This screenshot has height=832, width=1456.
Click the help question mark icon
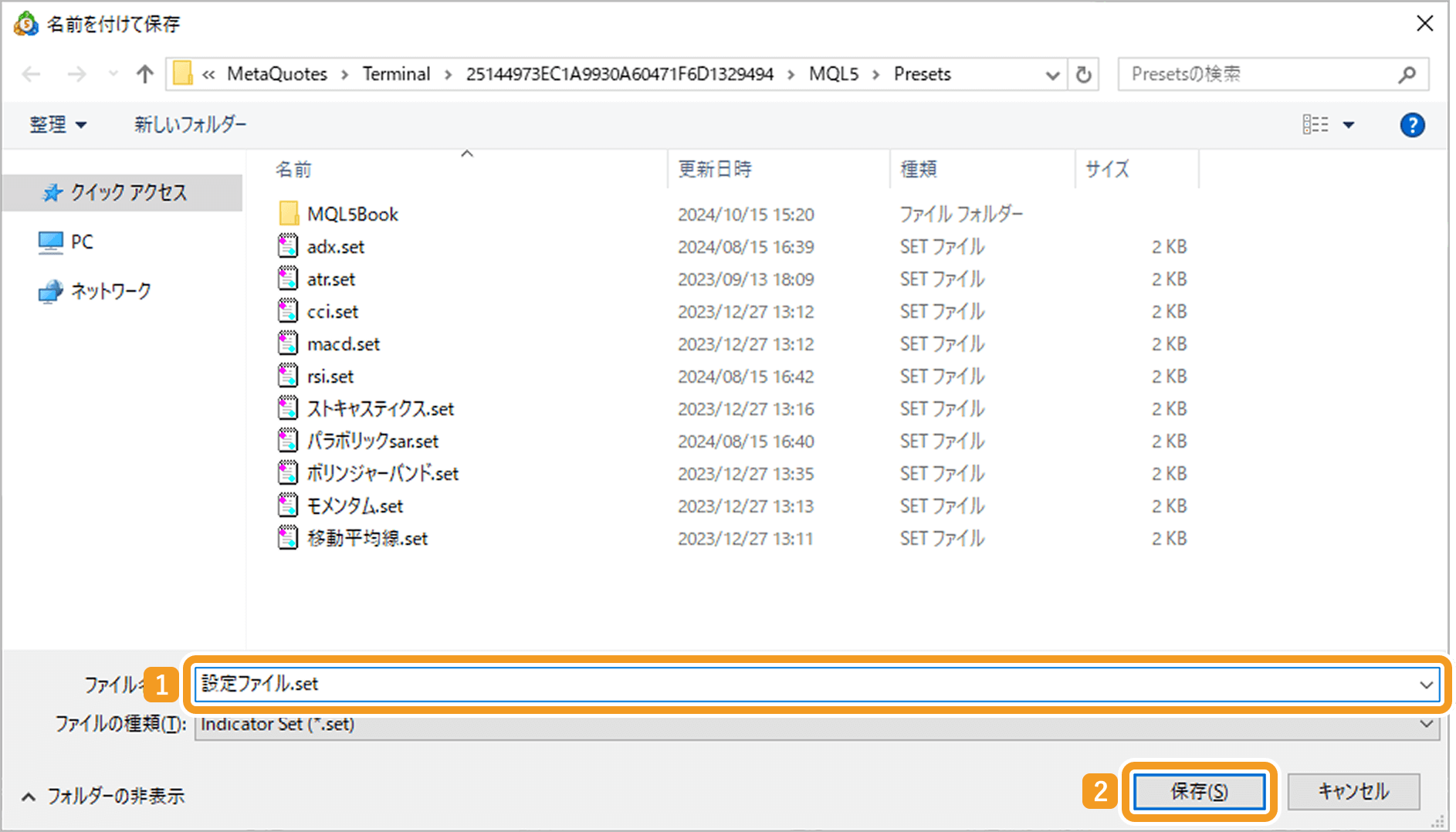(x=1412, y=125)
